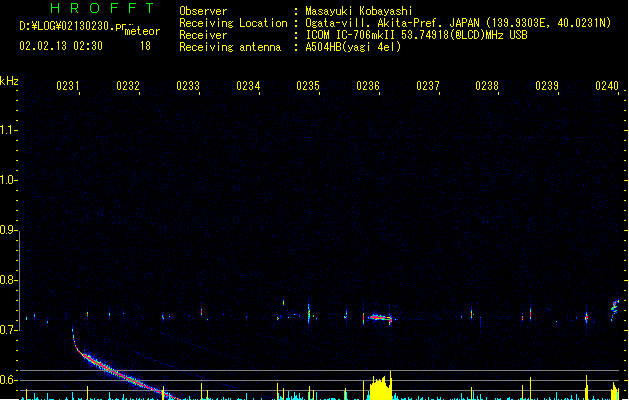629x400 pixels.
Task: Click the 0.9 kHz axis label
Action: click(x=8, y=230)
